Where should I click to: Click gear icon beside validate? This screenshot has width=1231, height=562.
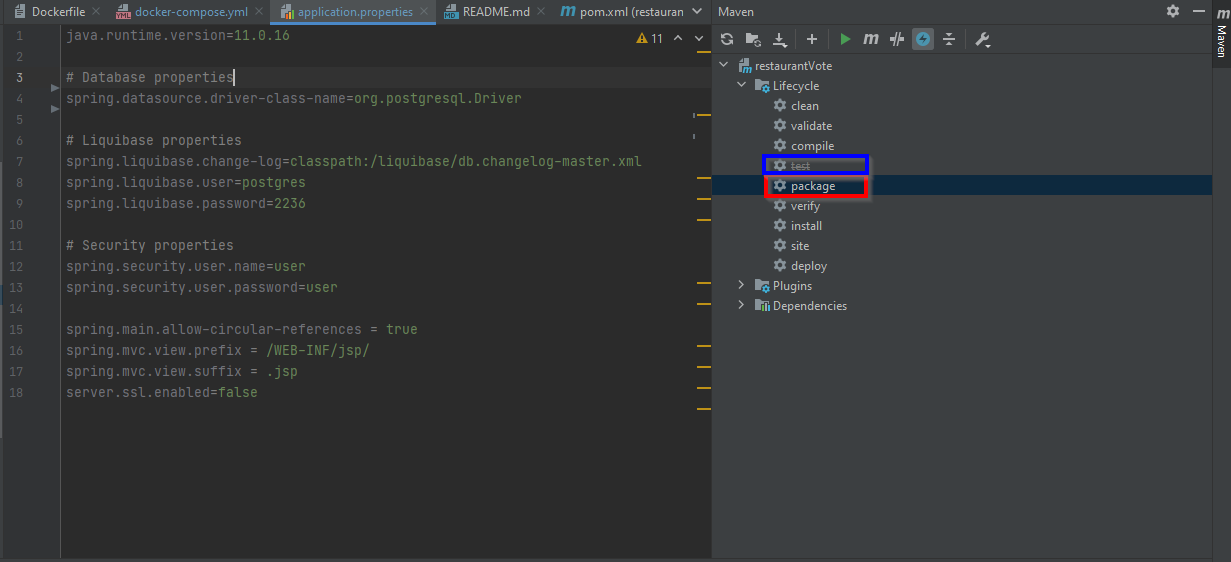tap(780, 126)
